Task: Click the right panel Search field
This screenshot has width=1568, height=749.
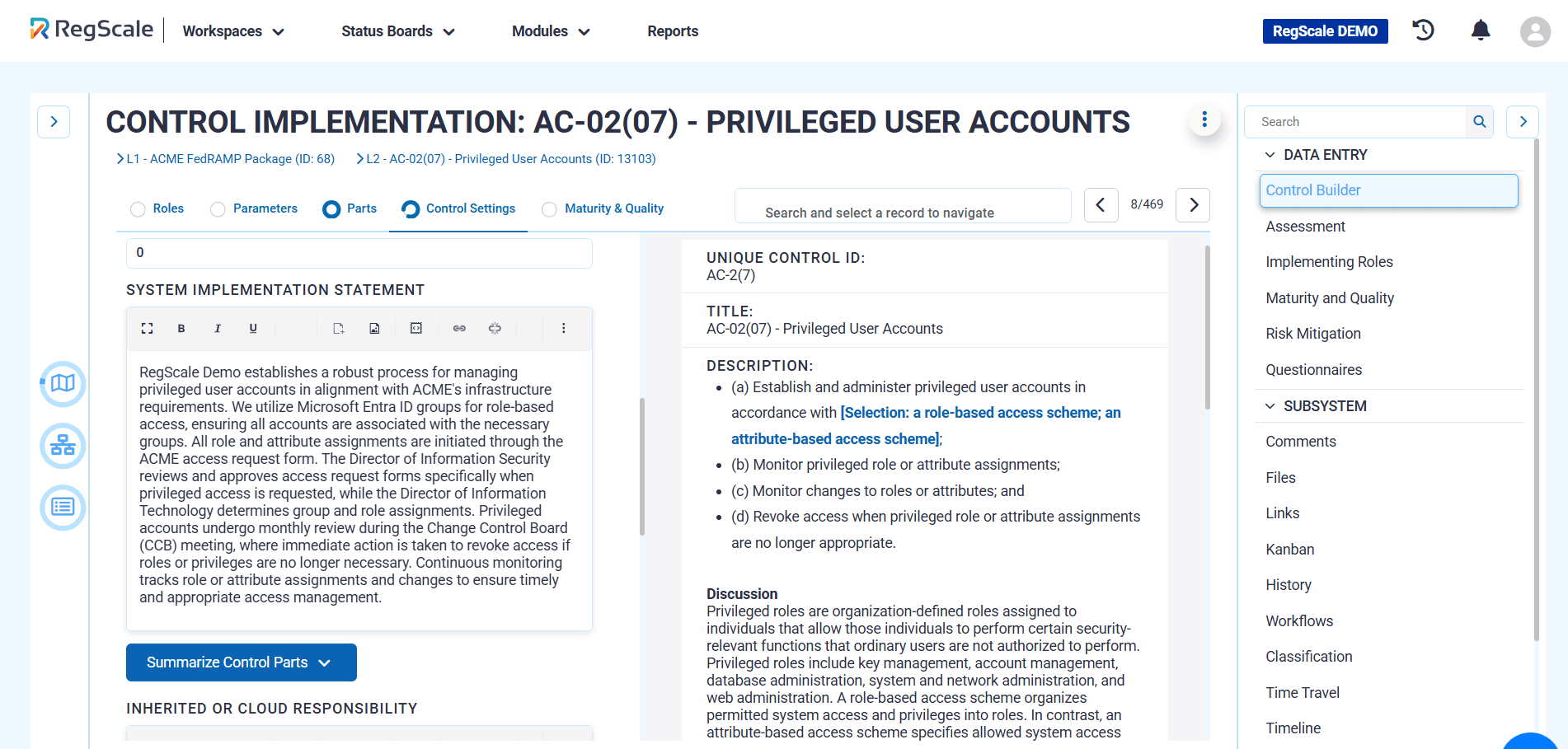Action: click(x=1356, y=122)
